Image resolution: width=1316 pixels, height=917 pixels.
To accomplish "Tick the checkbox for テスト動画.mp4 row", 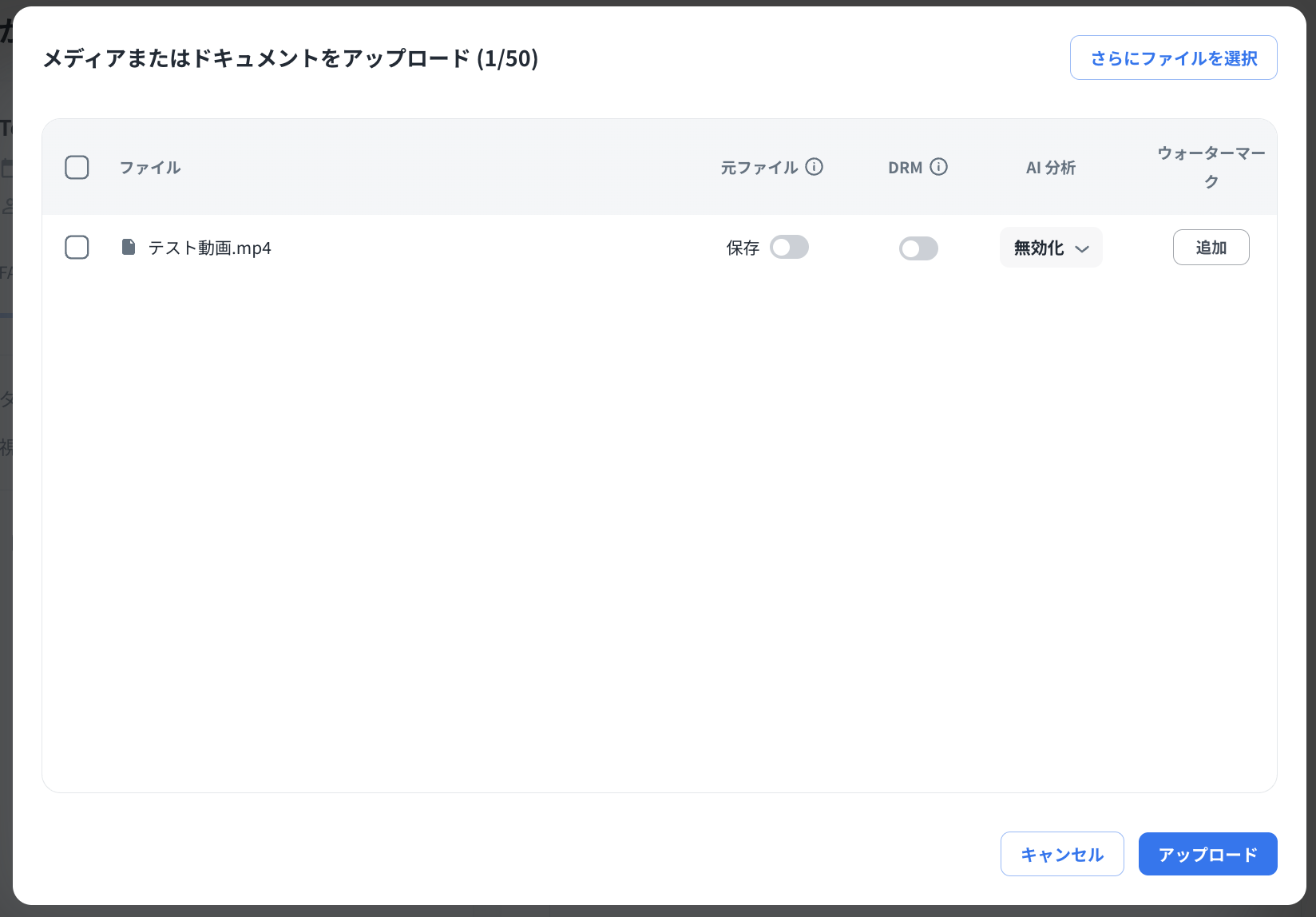I will coord(77,248).
